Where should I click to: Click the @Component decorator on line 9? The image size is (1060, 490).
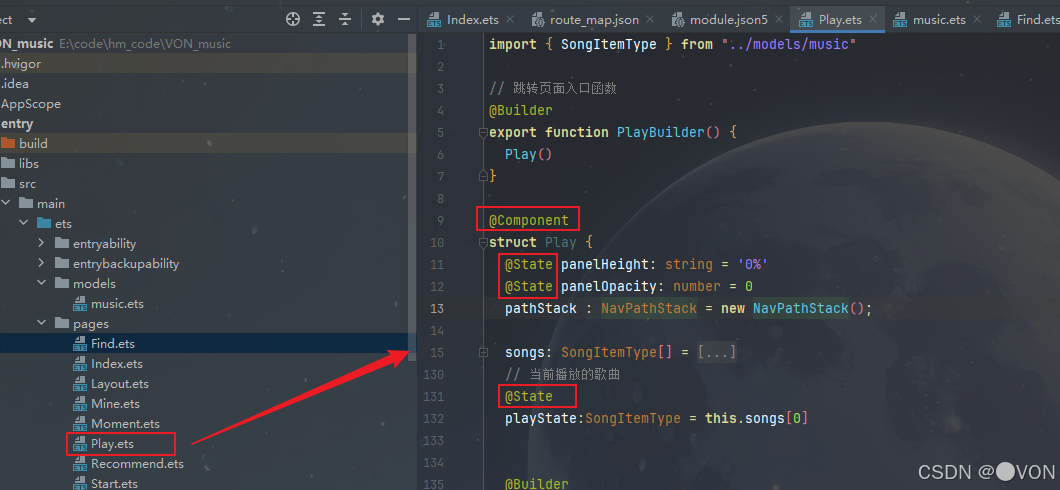point(529,221)
